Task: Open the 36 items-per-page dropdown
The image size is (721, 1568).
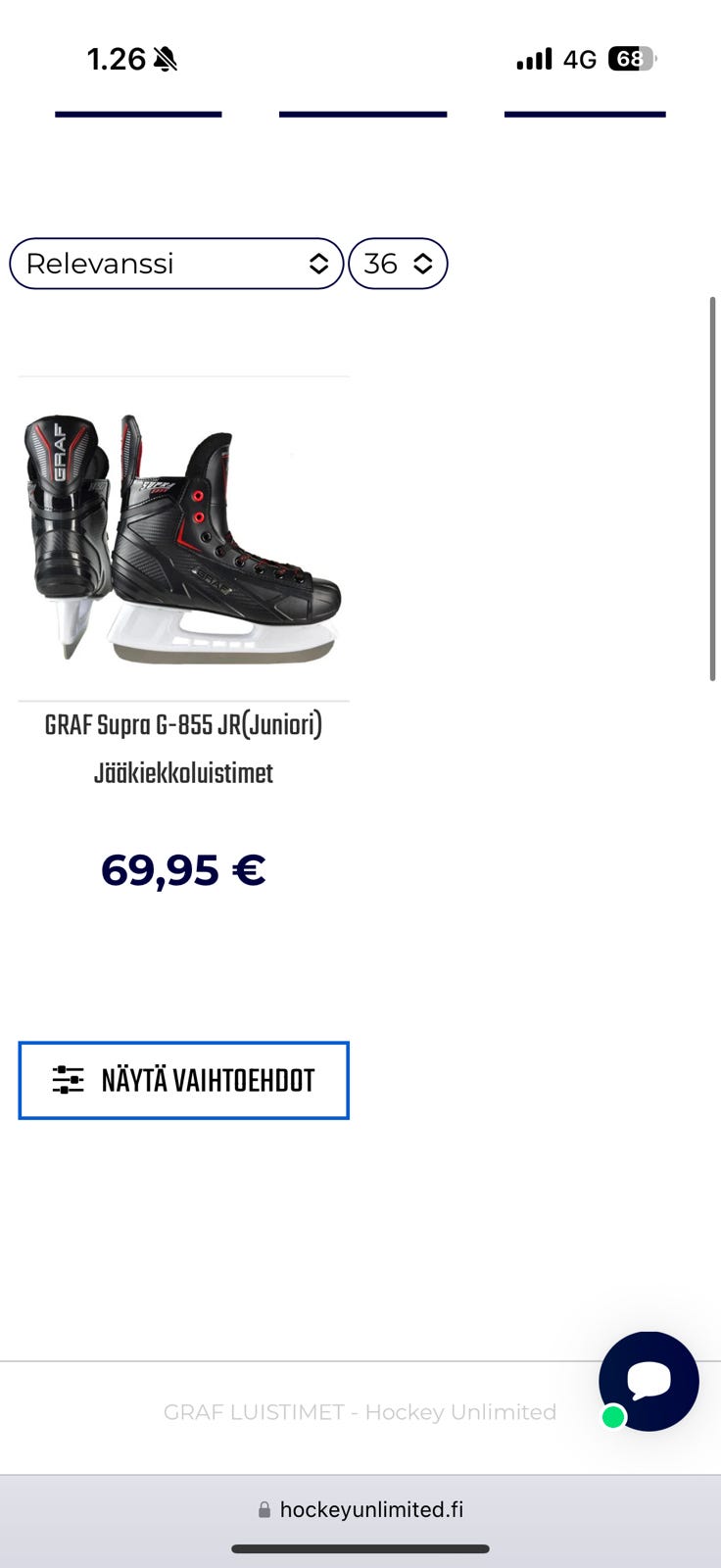Action: click(x=398, y=264)
